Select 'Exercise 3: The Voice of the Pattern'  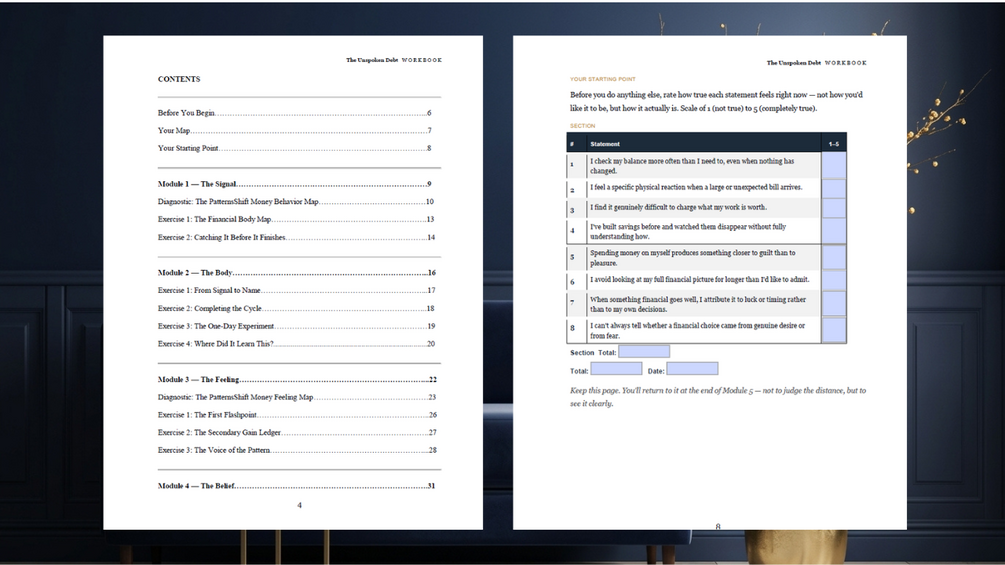297,450
